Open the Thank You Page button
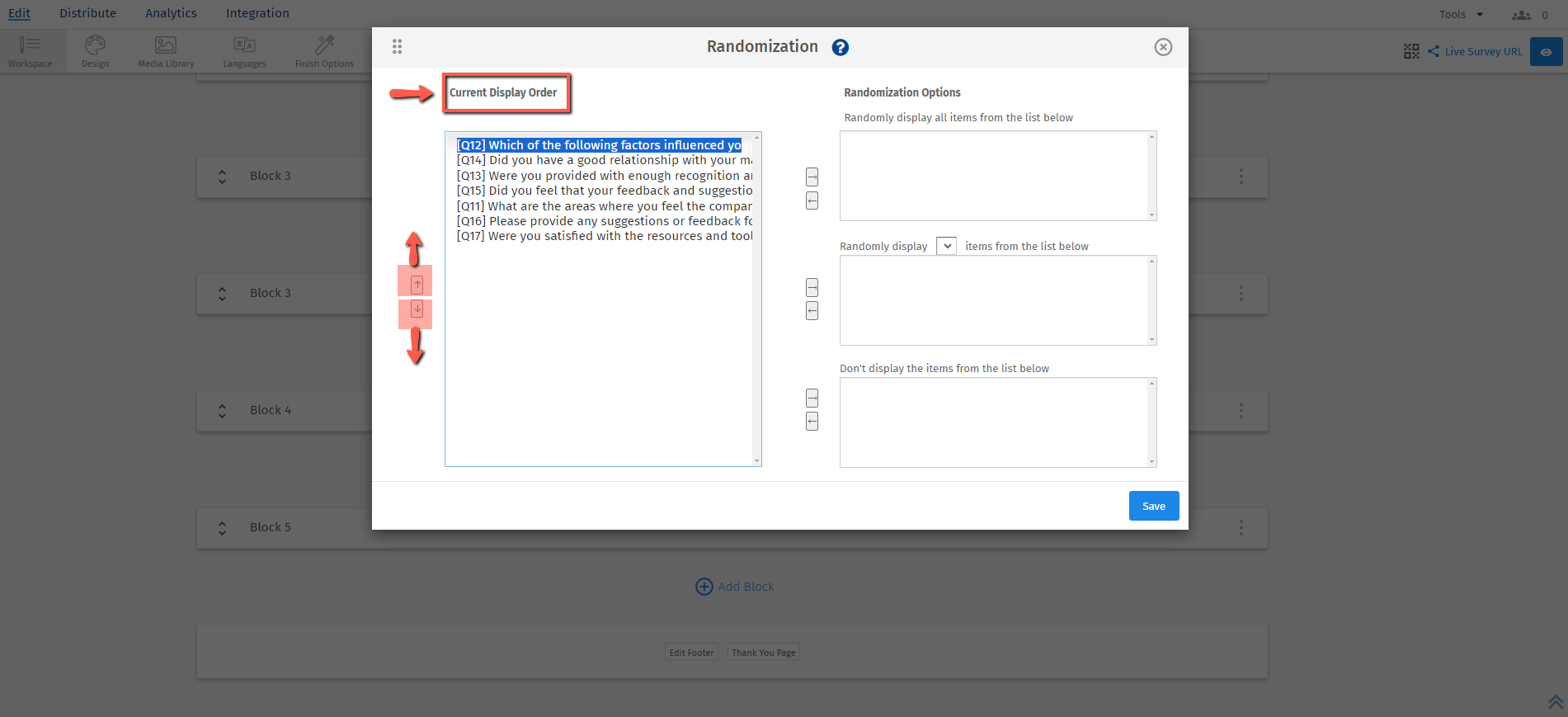The image size is (1568, 717). pyautogui.click(x=764, y=652)
